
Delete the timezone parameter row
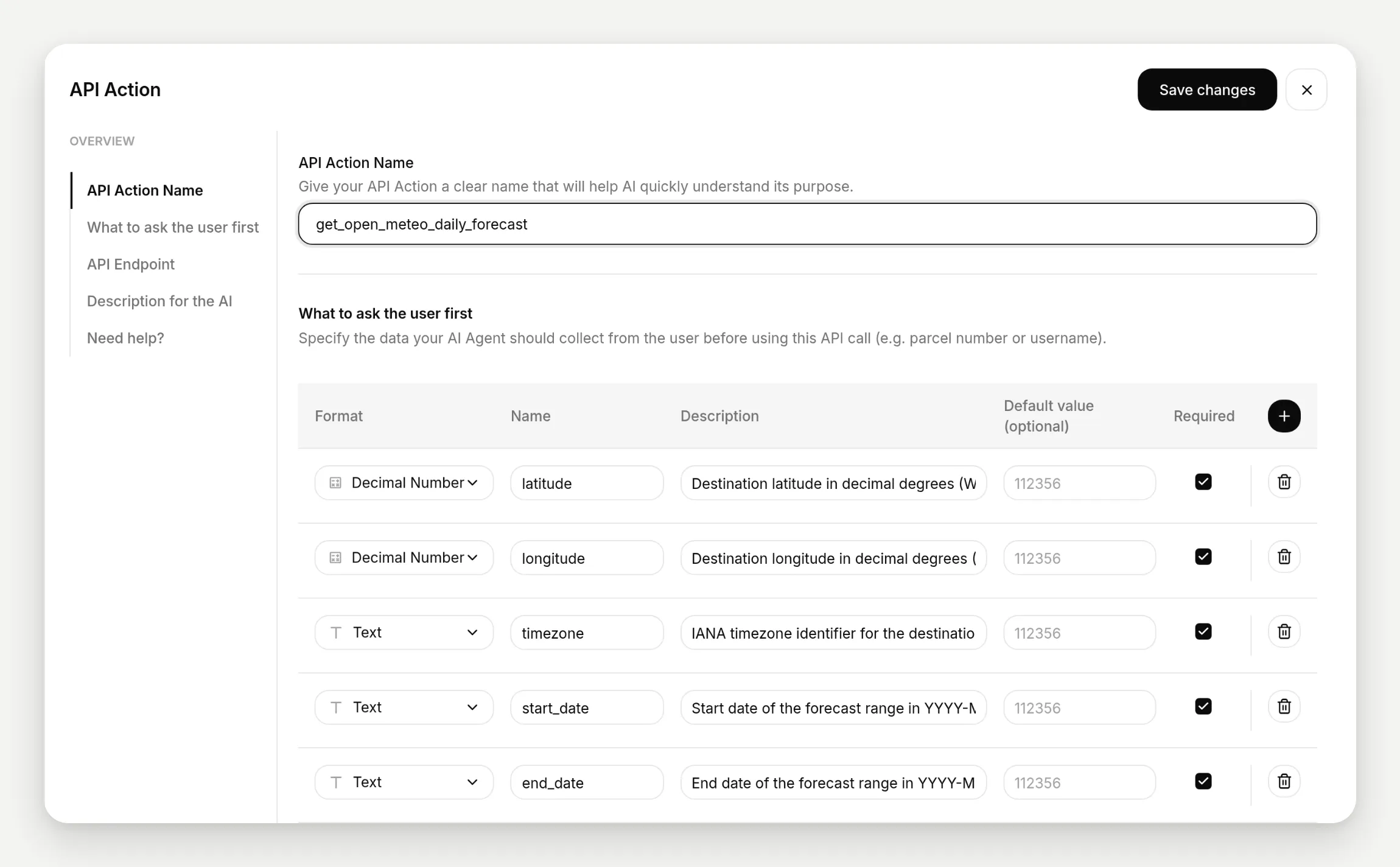(x=1284, y=632)
